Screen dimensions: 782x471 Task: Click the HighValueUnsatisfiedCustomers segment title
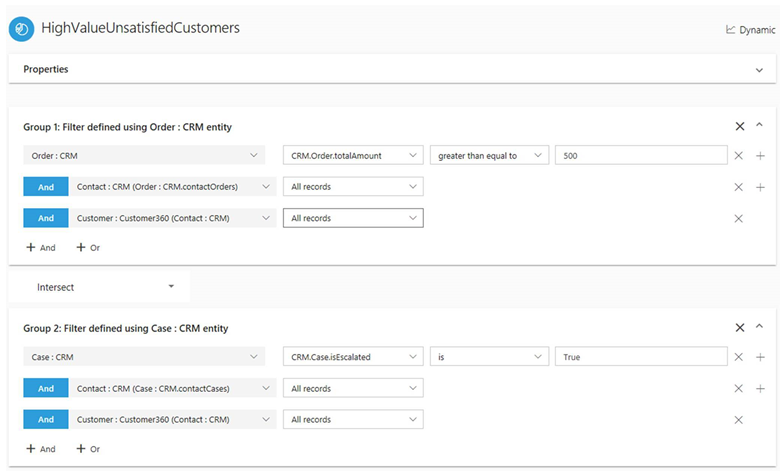(x=140, y=28)
